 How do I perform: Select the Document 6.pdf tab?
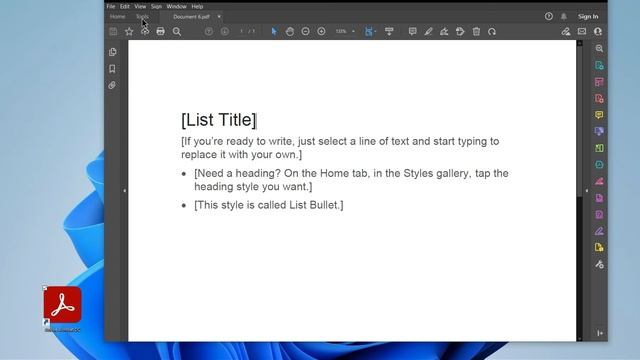pyautogui.click(x=191, y=17)
